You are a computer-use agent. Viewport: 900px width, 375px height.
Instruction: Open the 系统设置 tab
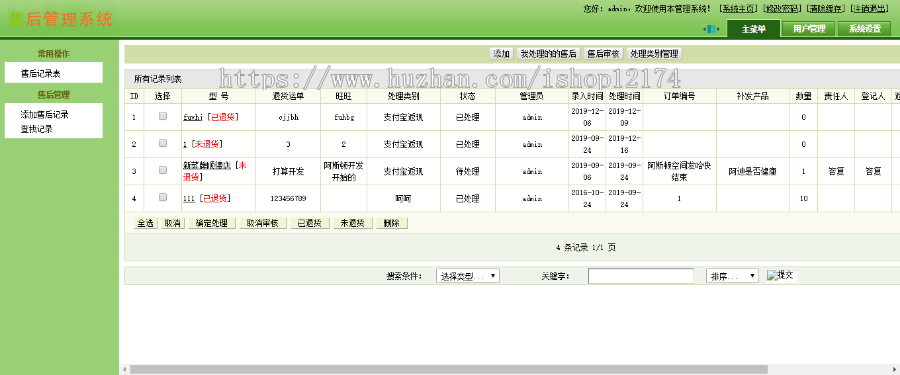click(x=864, y=29)
